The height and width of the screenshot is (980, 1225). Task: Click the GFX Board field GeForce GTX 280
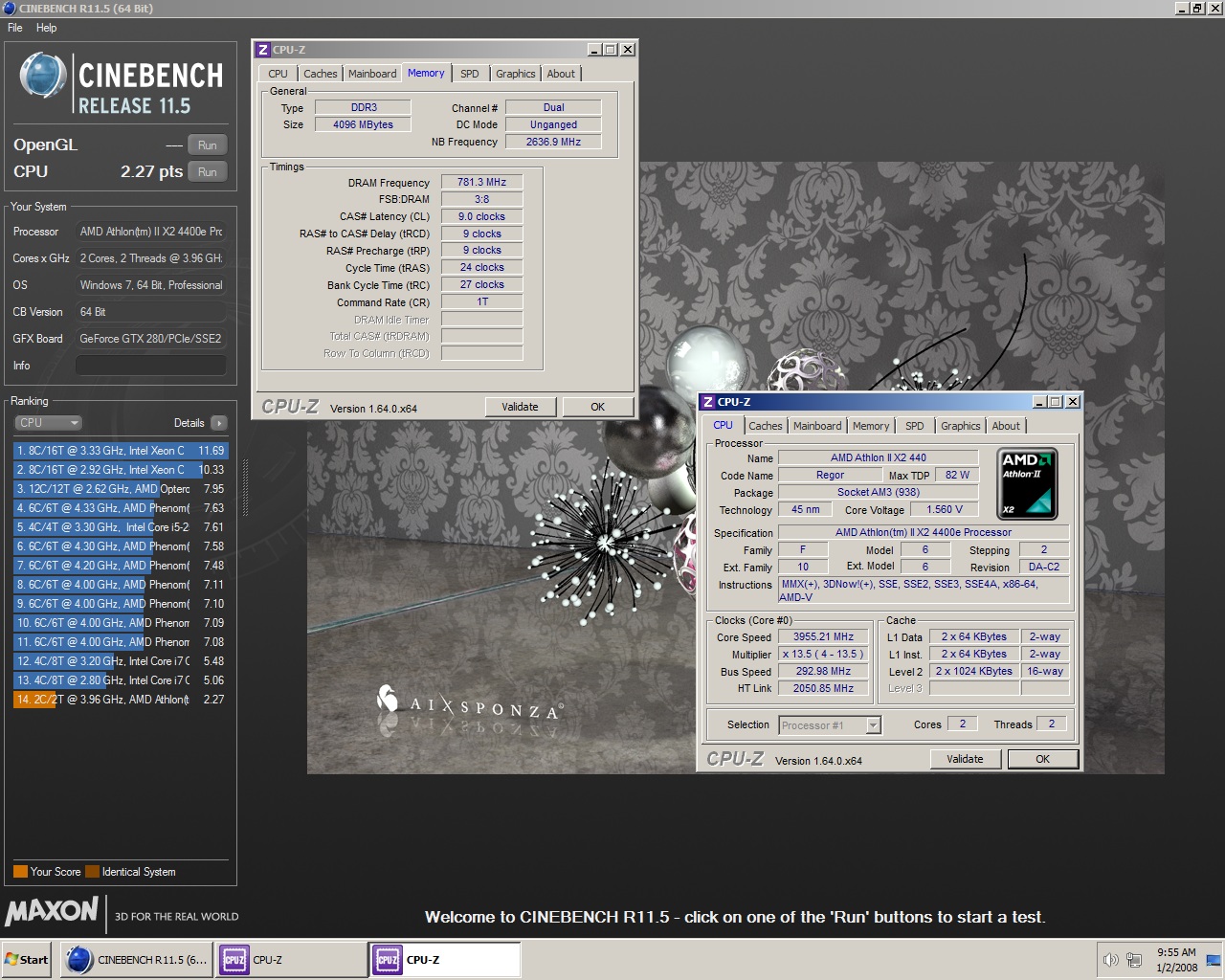(x=151, y=339)
